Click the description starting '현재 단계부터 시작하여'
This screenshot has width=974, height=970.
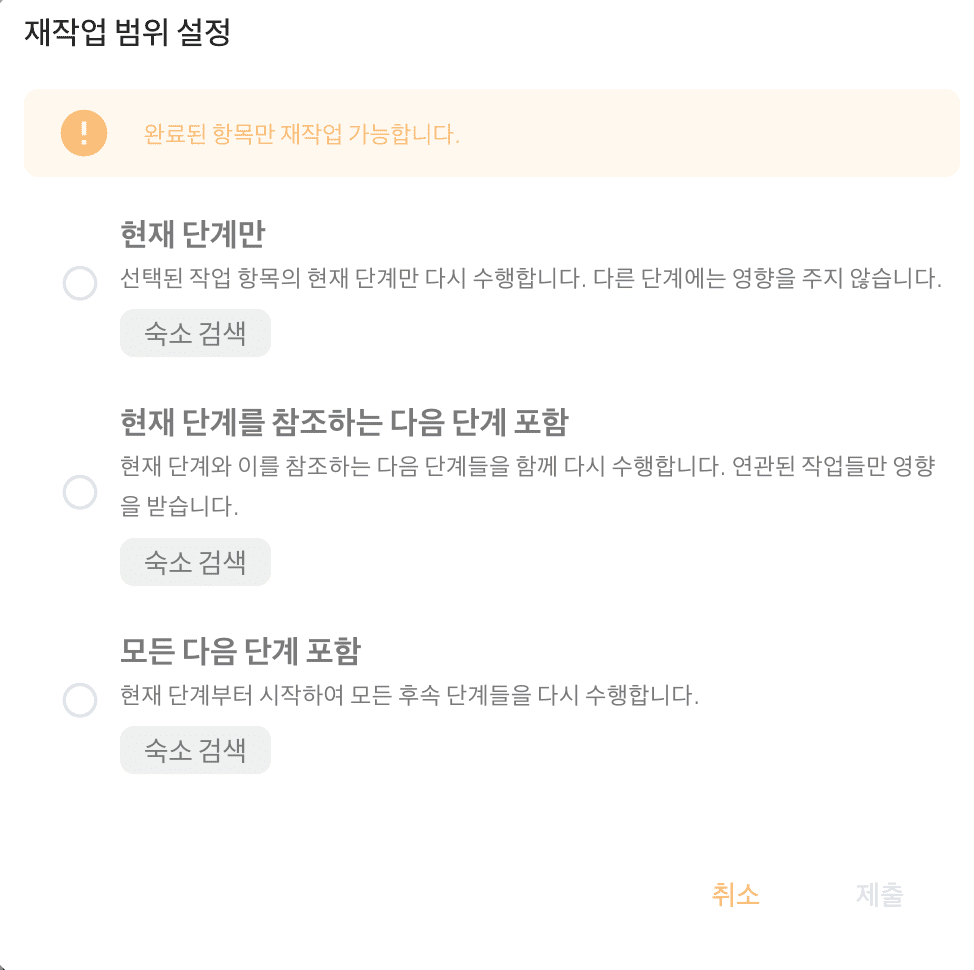point(409,696)
